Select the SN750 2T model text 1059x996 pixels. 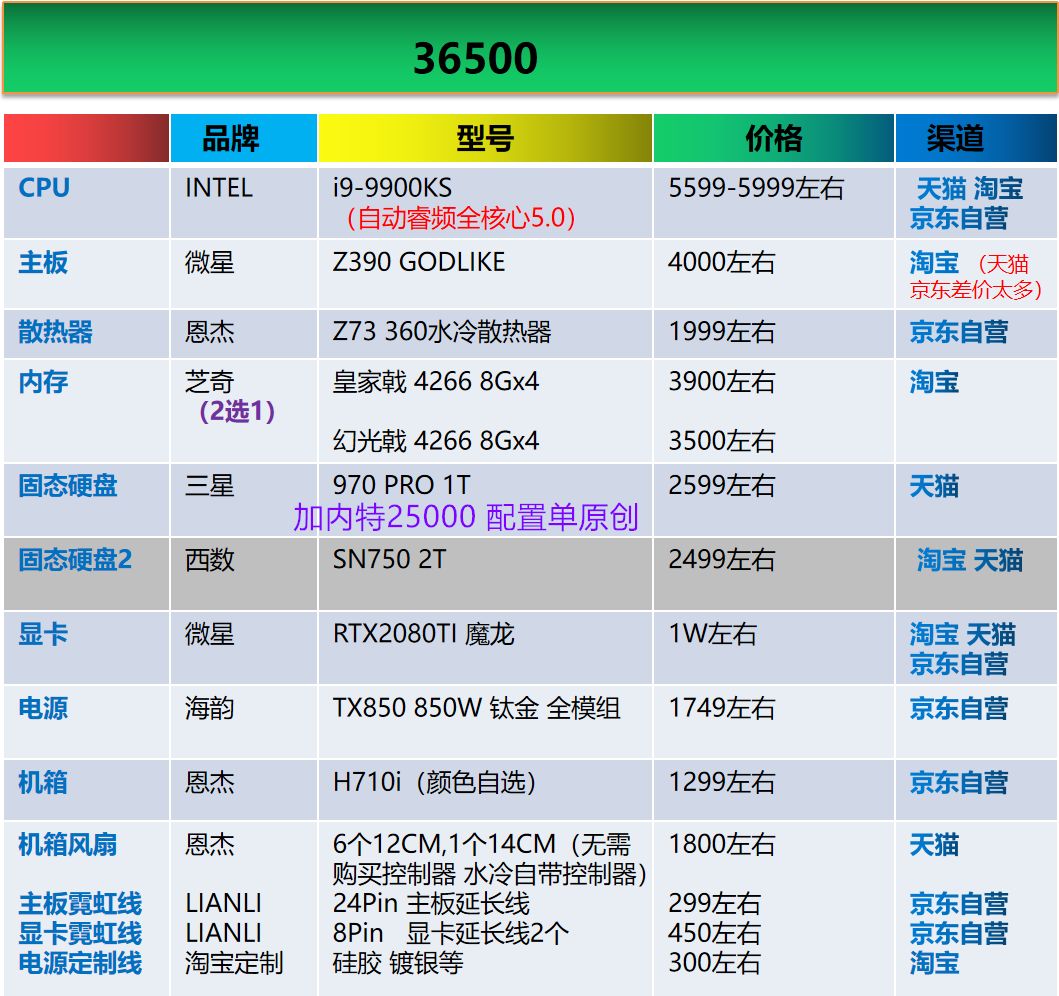(x=389, y=559)
